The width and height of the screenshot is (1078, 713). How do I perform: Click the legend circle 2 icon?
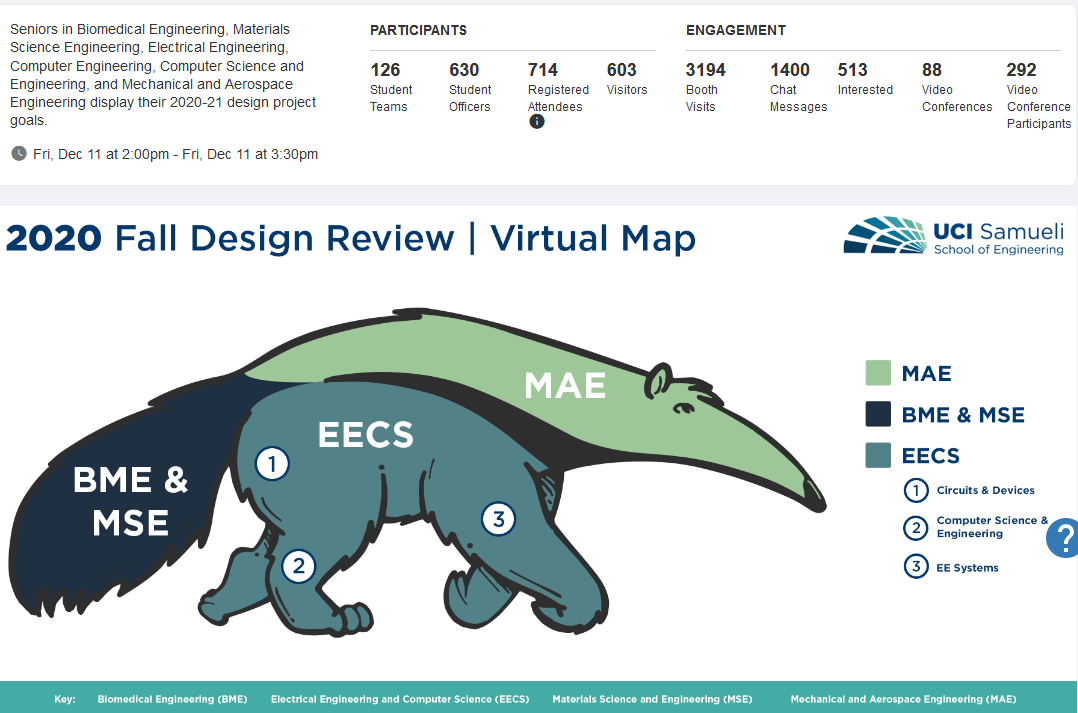click(915, 527)
